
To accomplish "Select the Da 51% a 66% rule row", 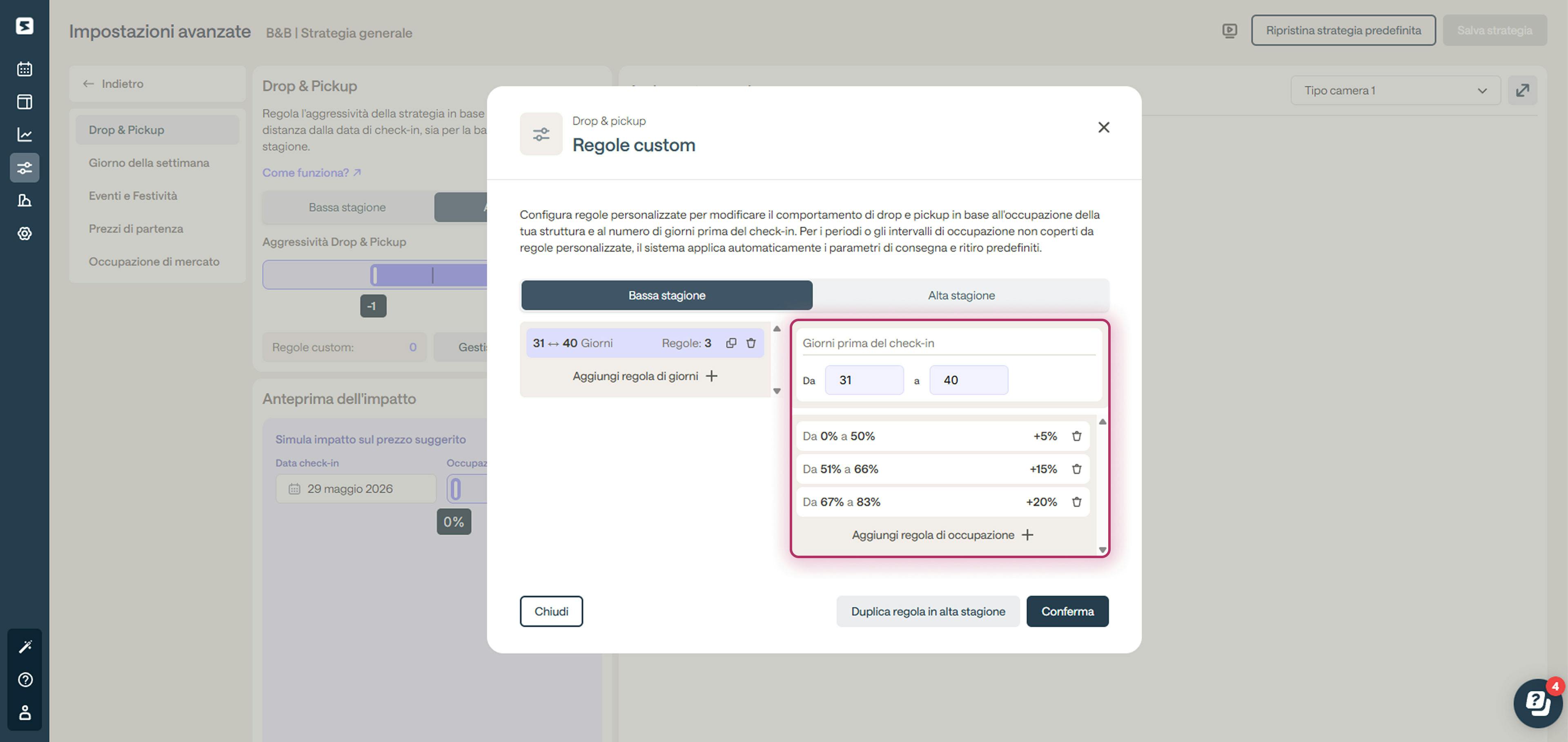I will click(942, 469).
